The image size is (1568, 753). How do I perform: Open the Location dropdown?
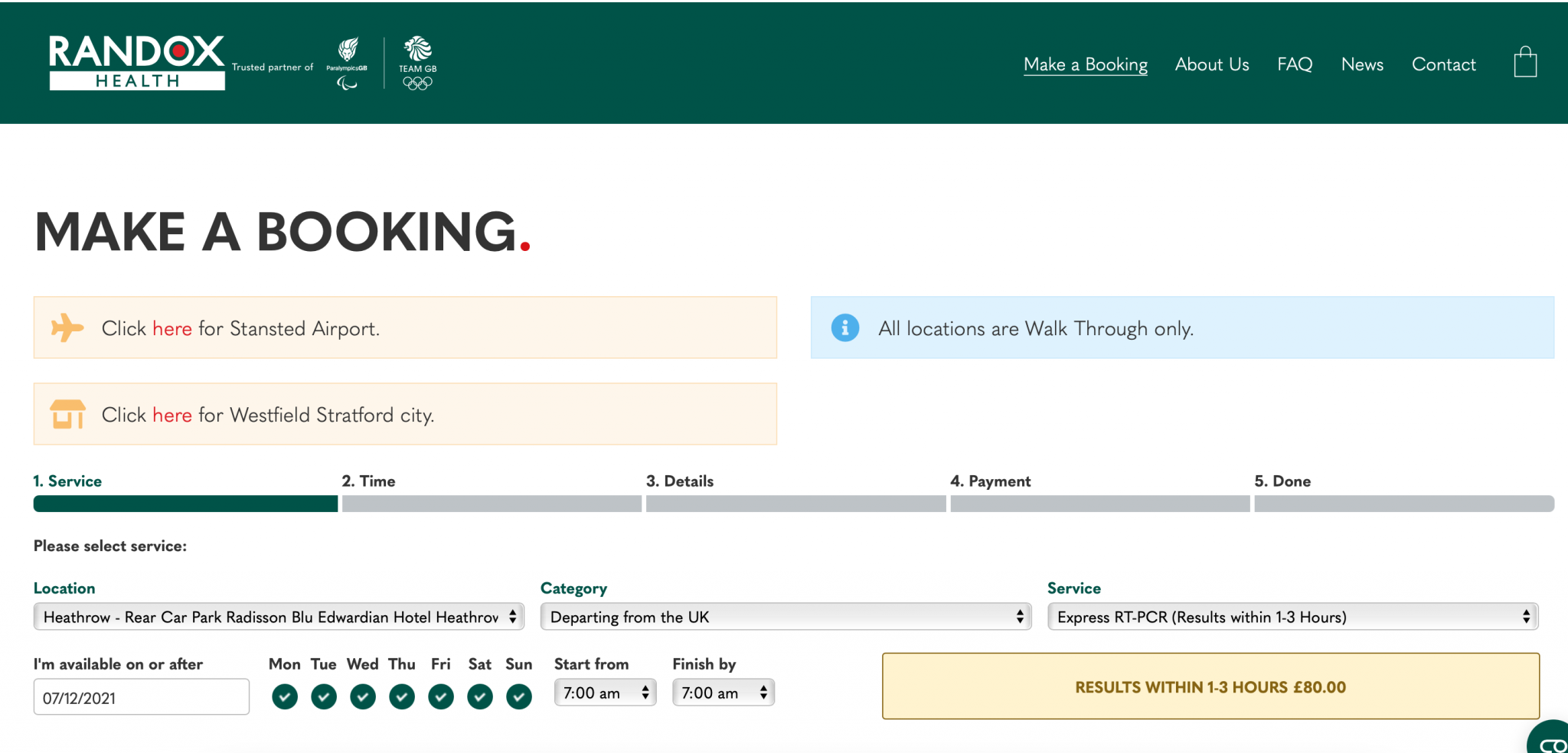(279, 617)
